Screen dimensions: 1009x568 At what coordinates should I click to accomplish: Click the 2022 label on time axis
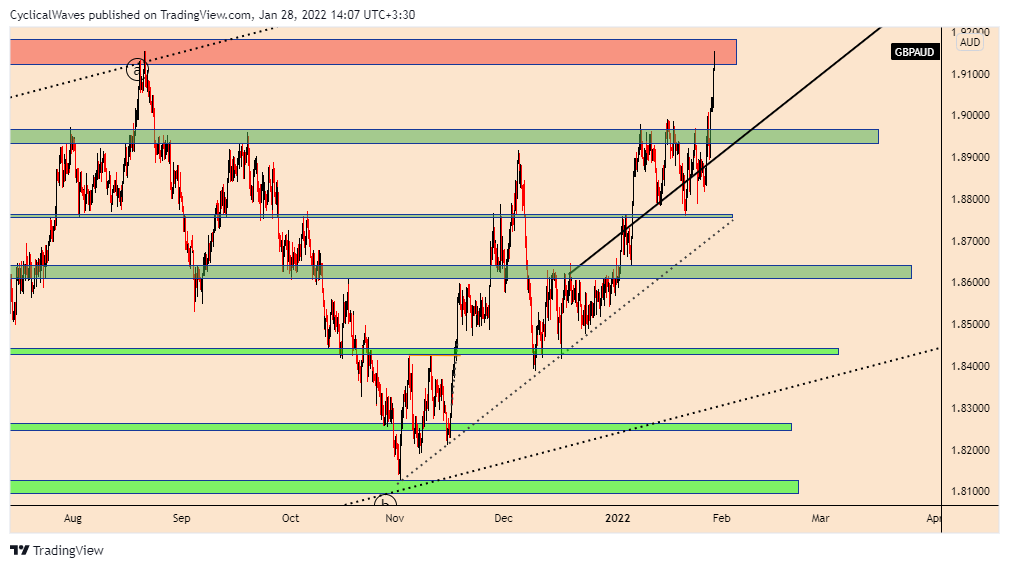[x=618, y=518]
